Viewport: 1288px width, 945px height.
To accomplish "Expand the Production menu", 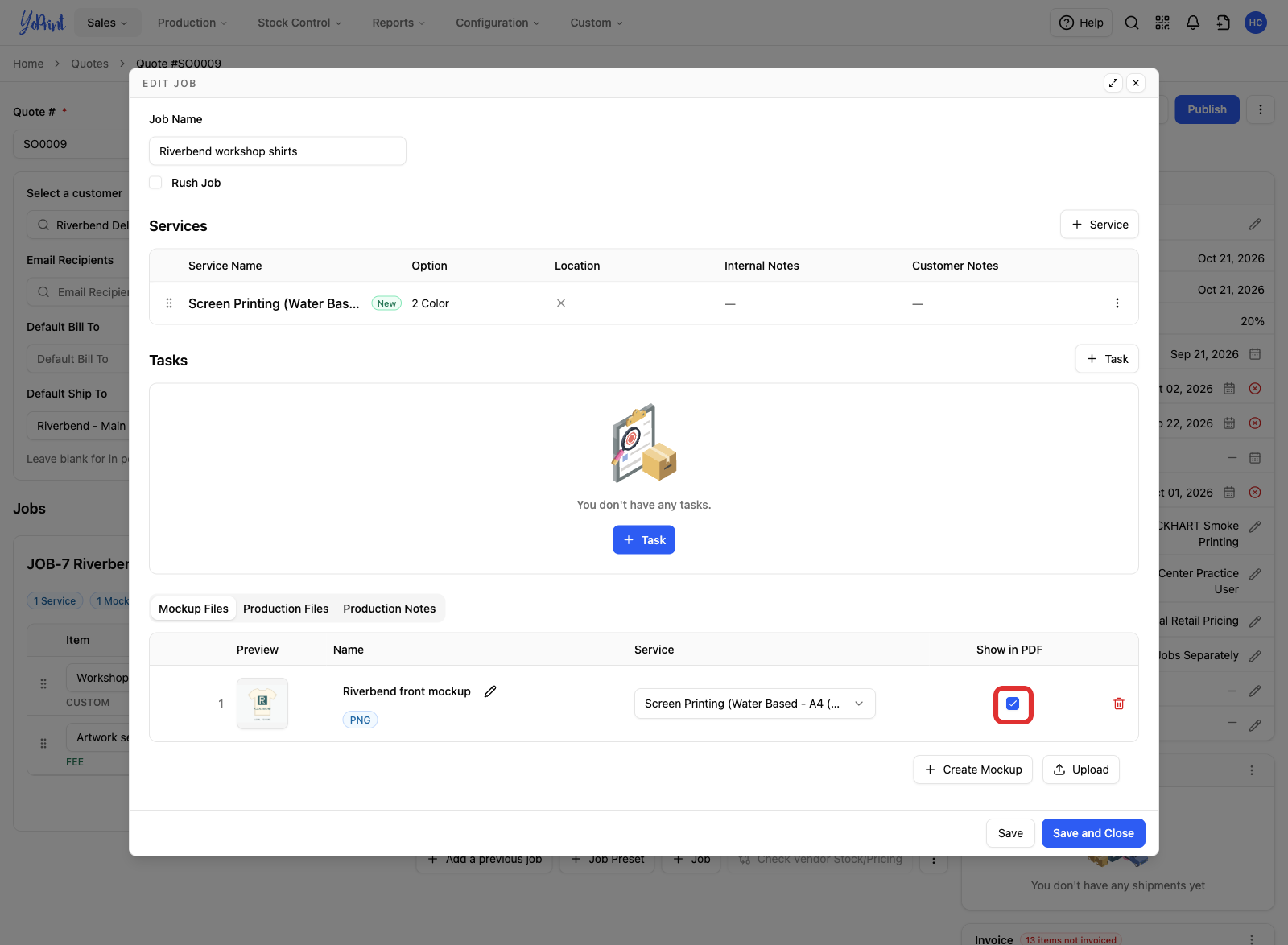I will coord(192,23).
